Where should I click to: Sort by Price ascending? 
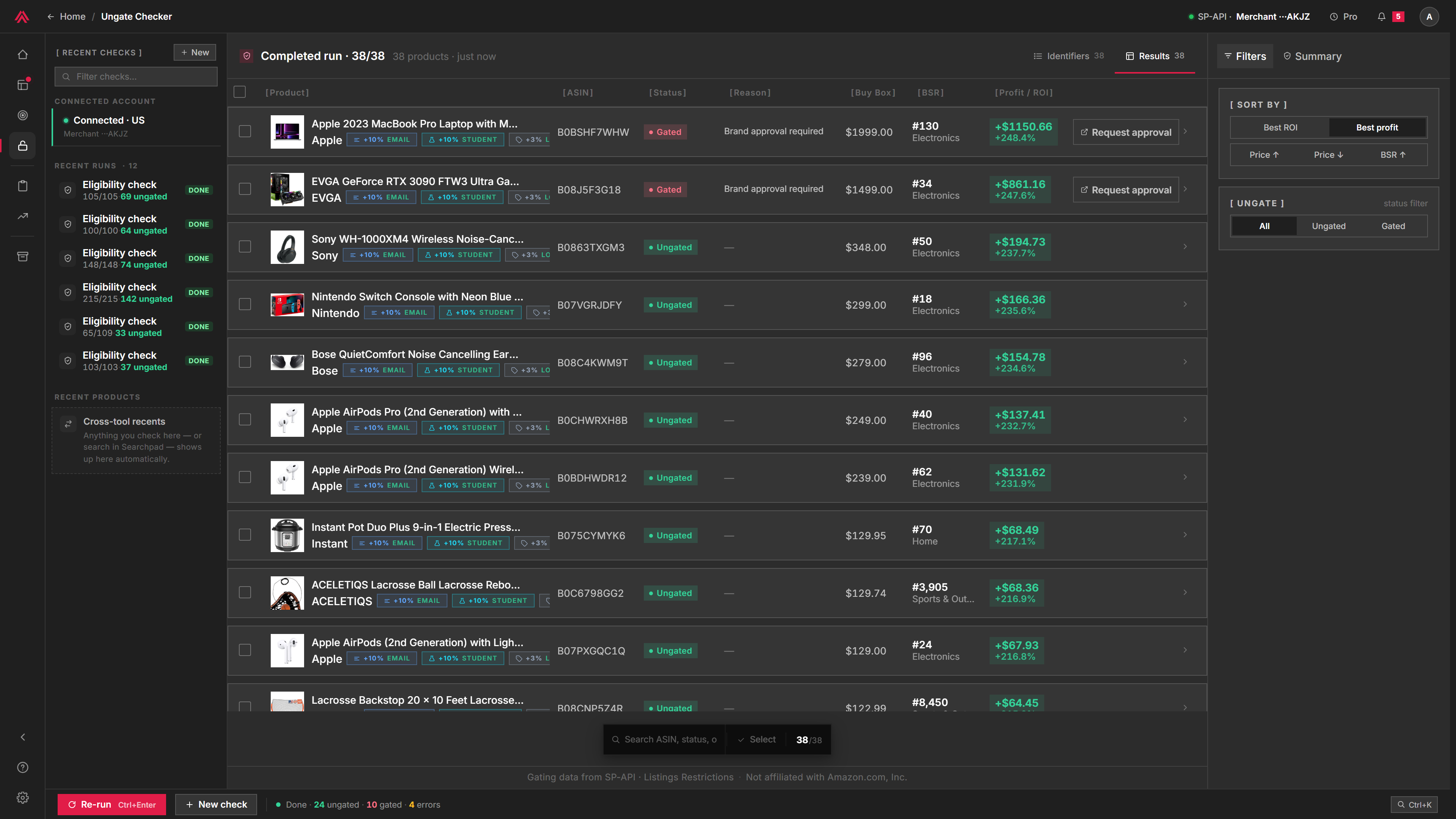1264,155
